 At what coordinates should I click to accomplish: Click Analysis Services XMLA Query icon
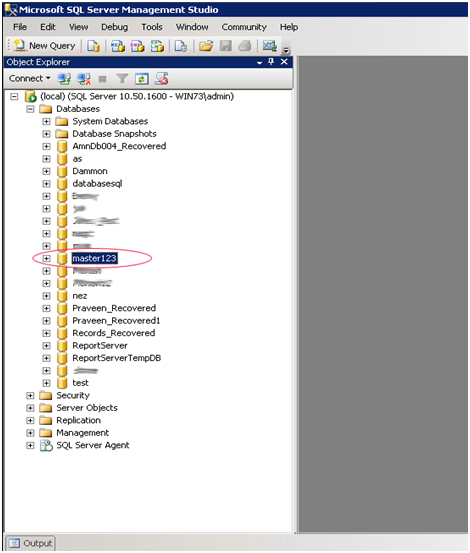click(157, 46)
